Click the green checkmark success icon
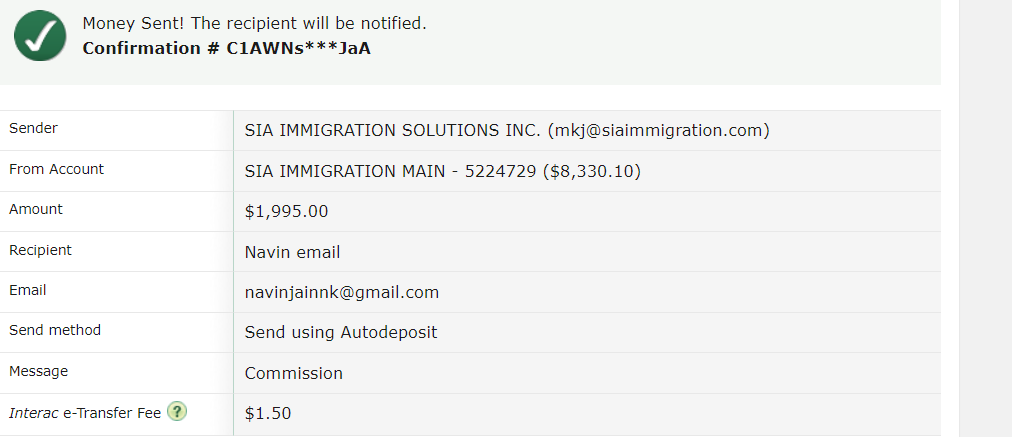1012x437 pixels. (x=40, y=36)
